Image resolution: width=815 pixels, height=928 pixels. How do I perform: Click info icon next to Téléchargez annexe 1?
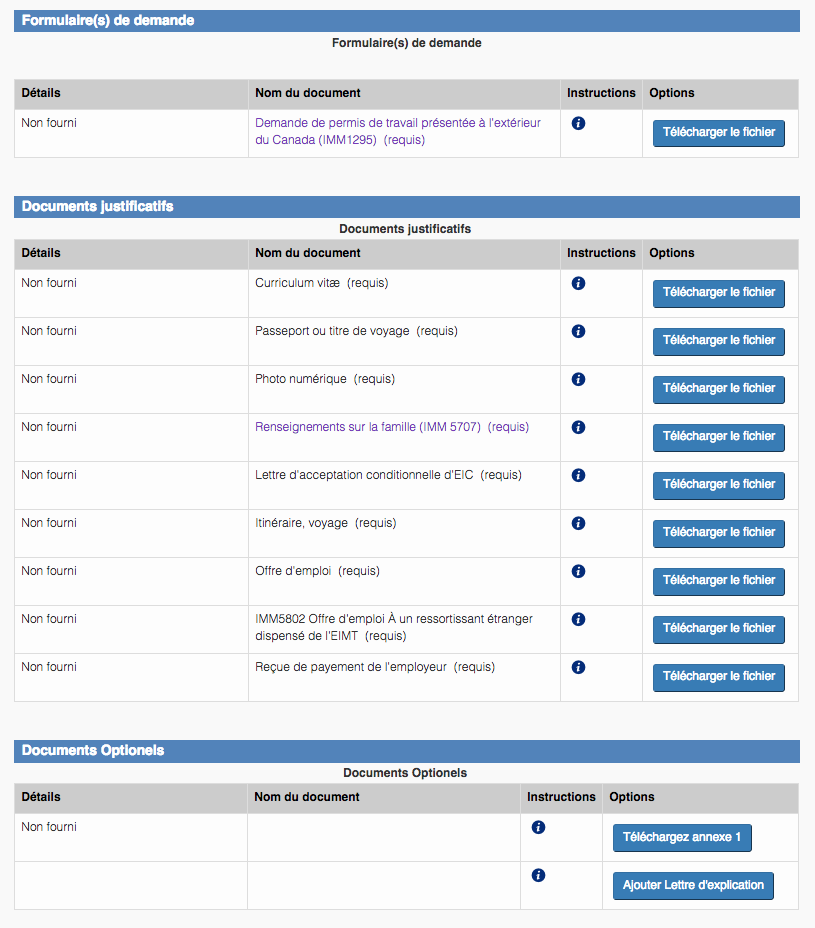[538, 828]
